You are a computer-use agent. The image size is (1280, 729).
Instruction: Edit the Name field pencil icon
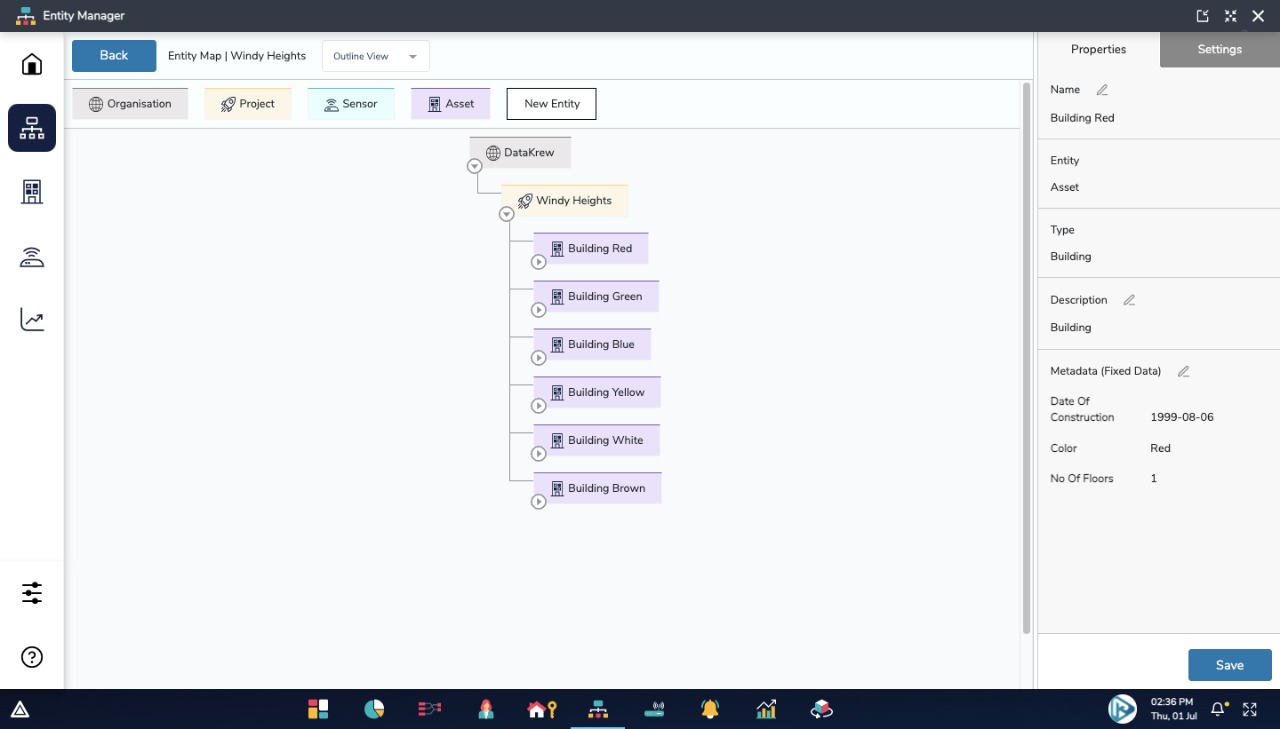point(1102,90)
